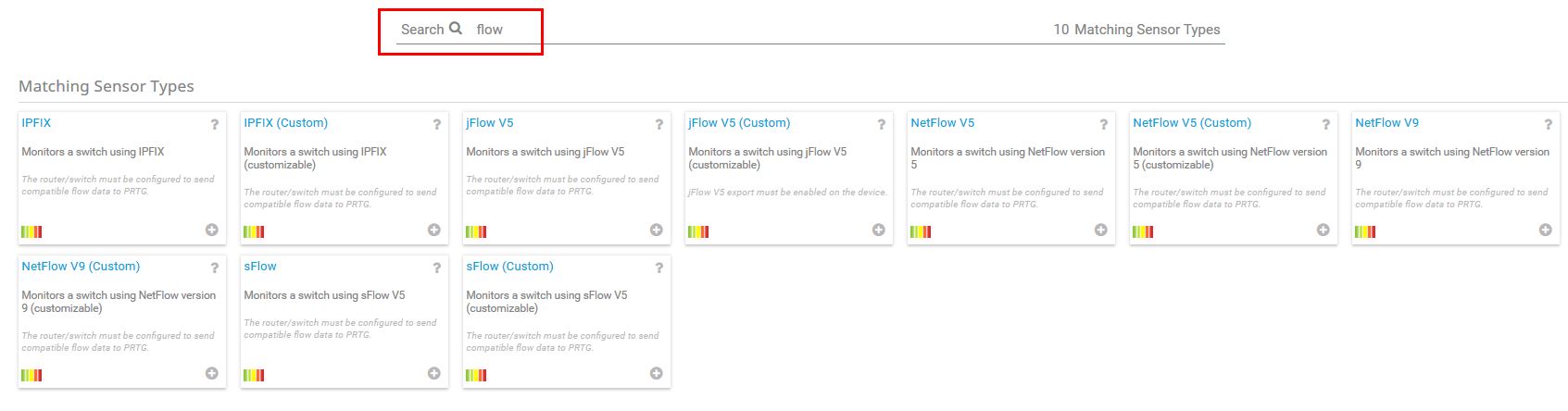Select the NetFlow V5 (Custom) title link
The height and width of the screenshot is (411, 1568).
(1191, 123)
